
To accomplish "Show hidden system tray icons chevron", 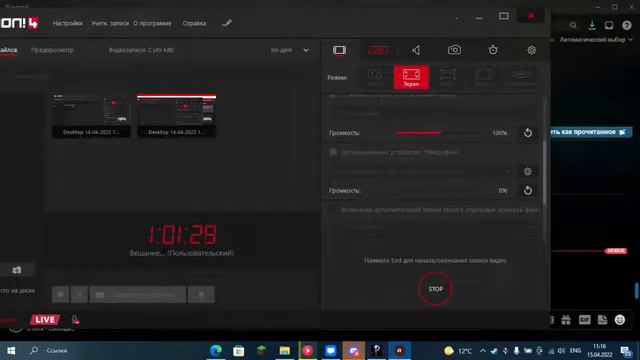I will pyautogui.click(x=483, y=351).
